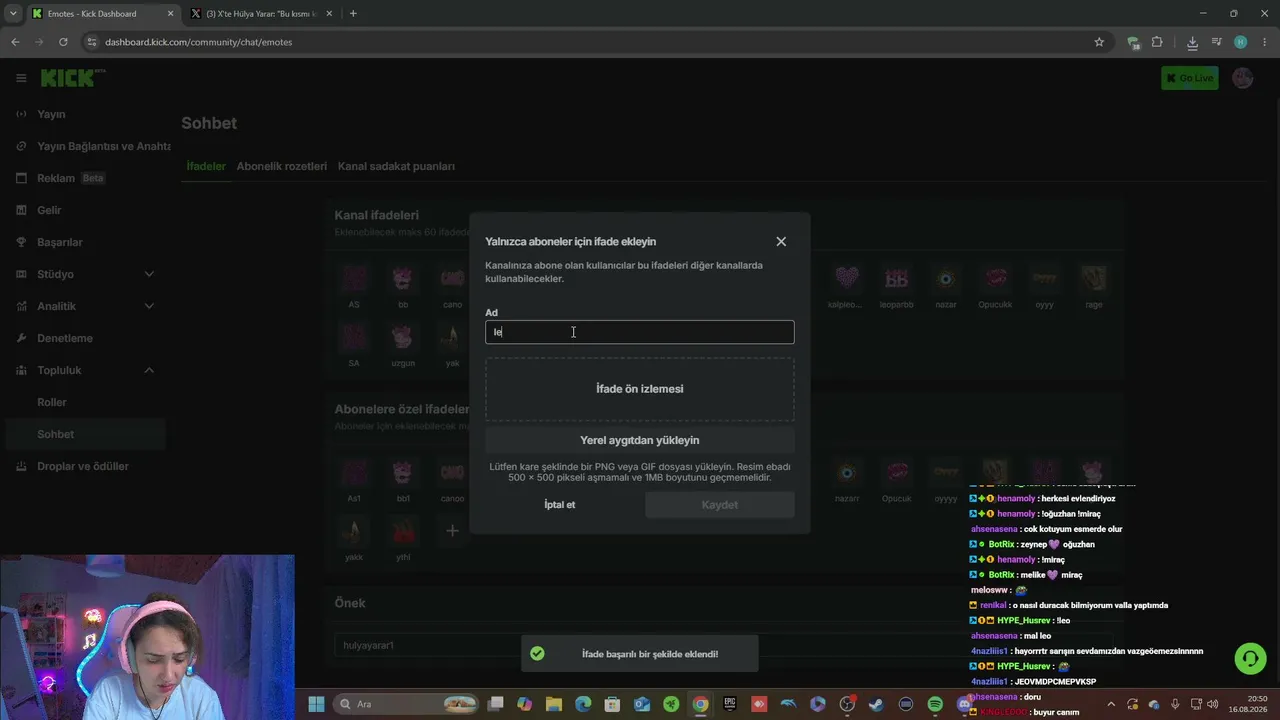Go back in browser history
This screenshot has width=1280, height=720.
coord(15,42)
